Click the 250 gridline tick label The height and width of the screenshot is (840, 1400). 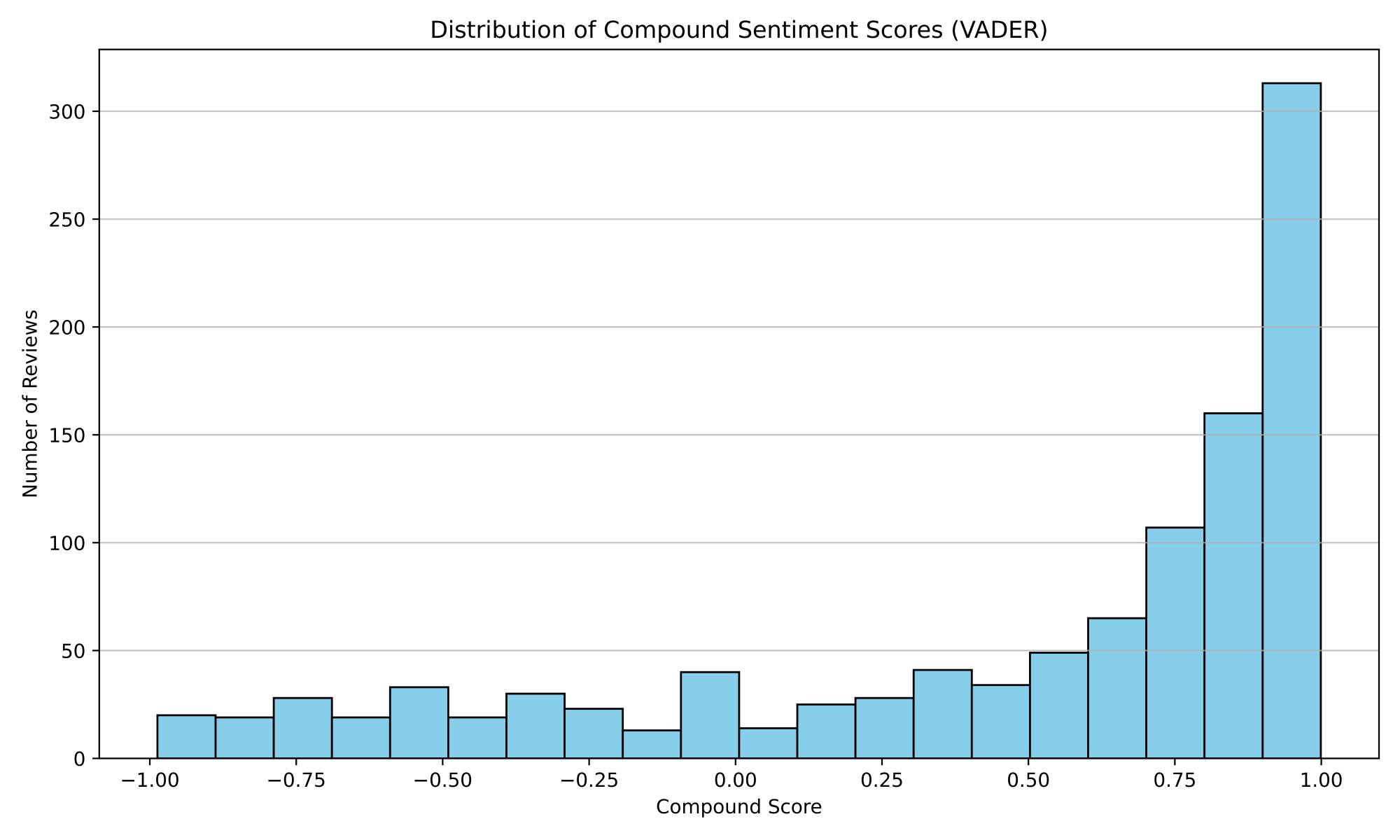[67, 220]
